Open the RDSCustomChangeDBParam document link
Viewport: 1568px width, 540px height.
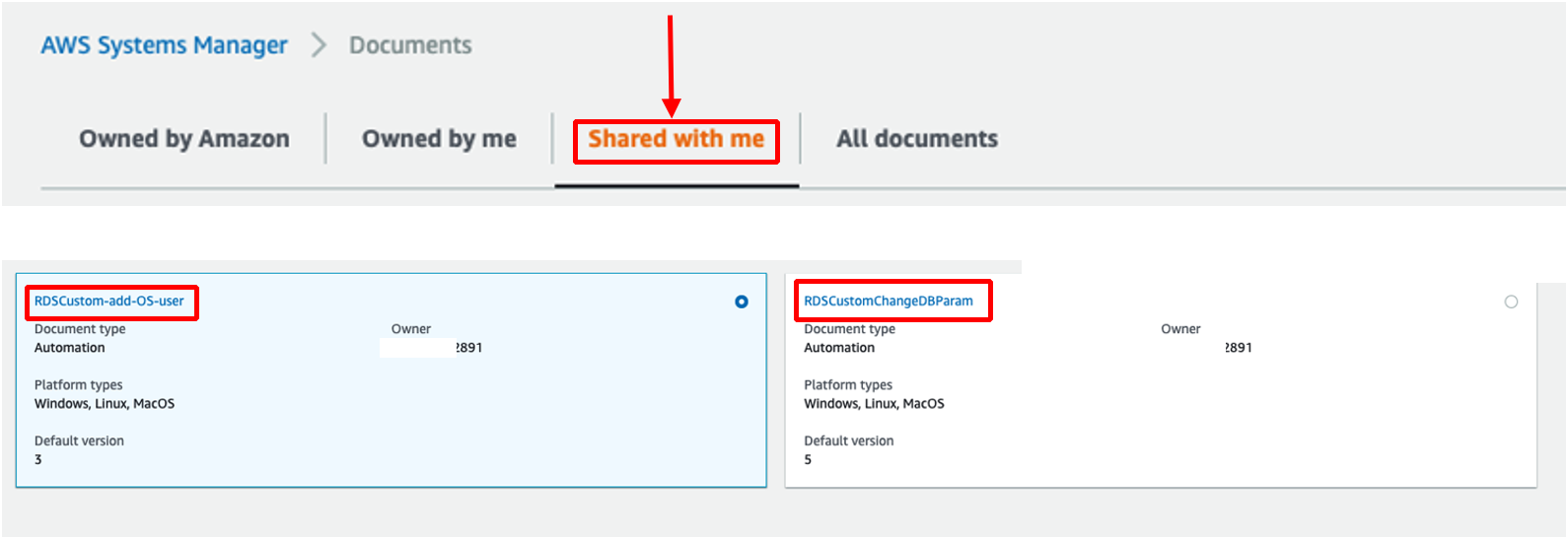(x=889, y=302)
